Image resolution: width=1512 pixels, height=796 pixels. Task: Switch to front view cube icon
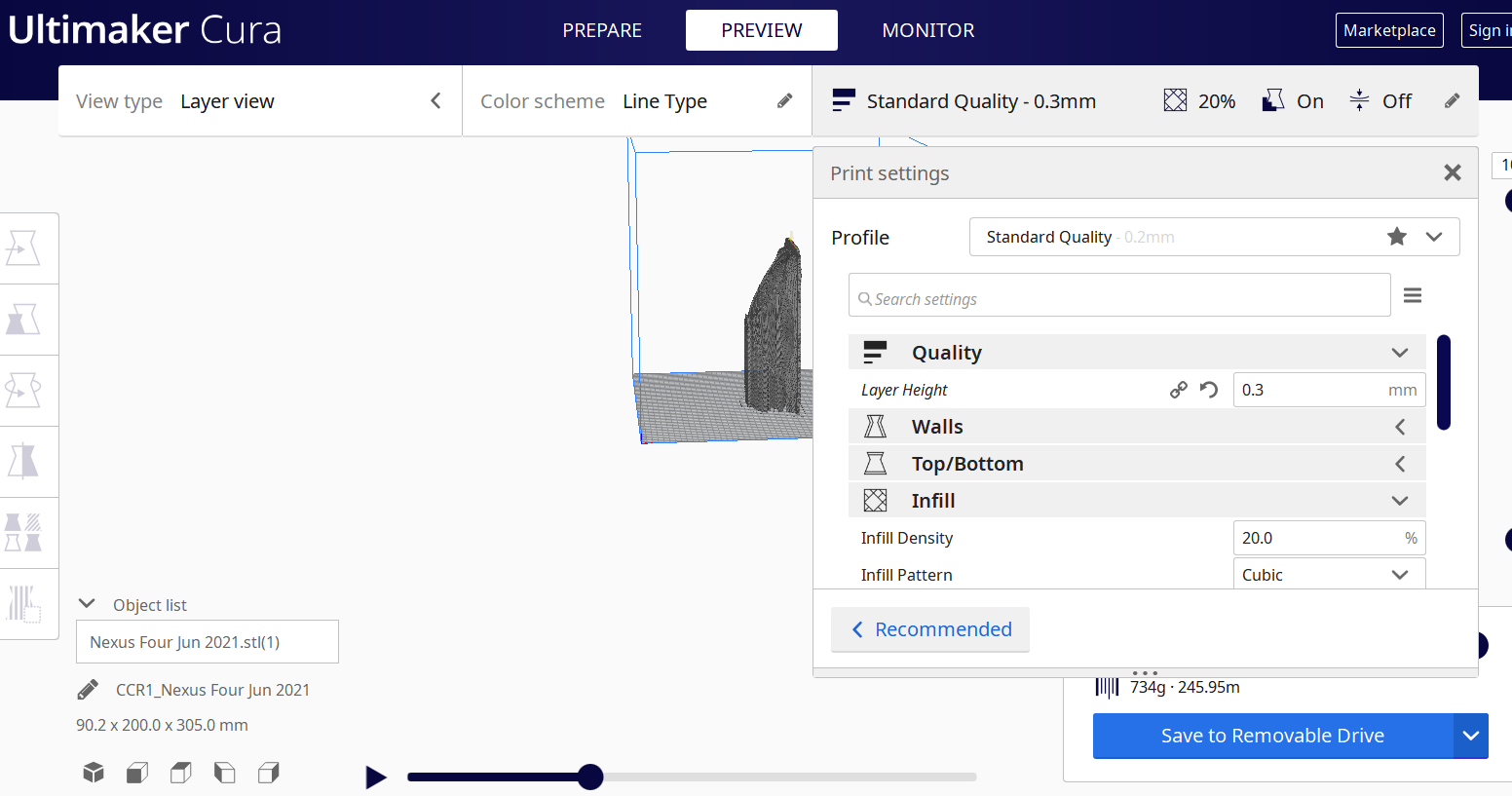point(137,773)
